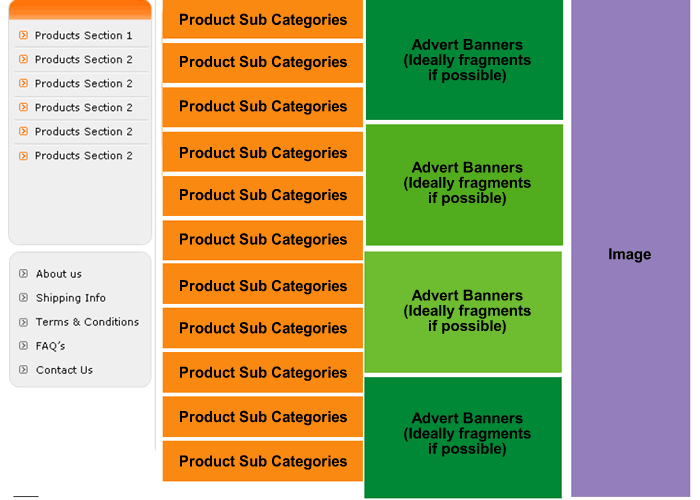Click the arrow icon beside Shipping Info

tap(24, 298)
